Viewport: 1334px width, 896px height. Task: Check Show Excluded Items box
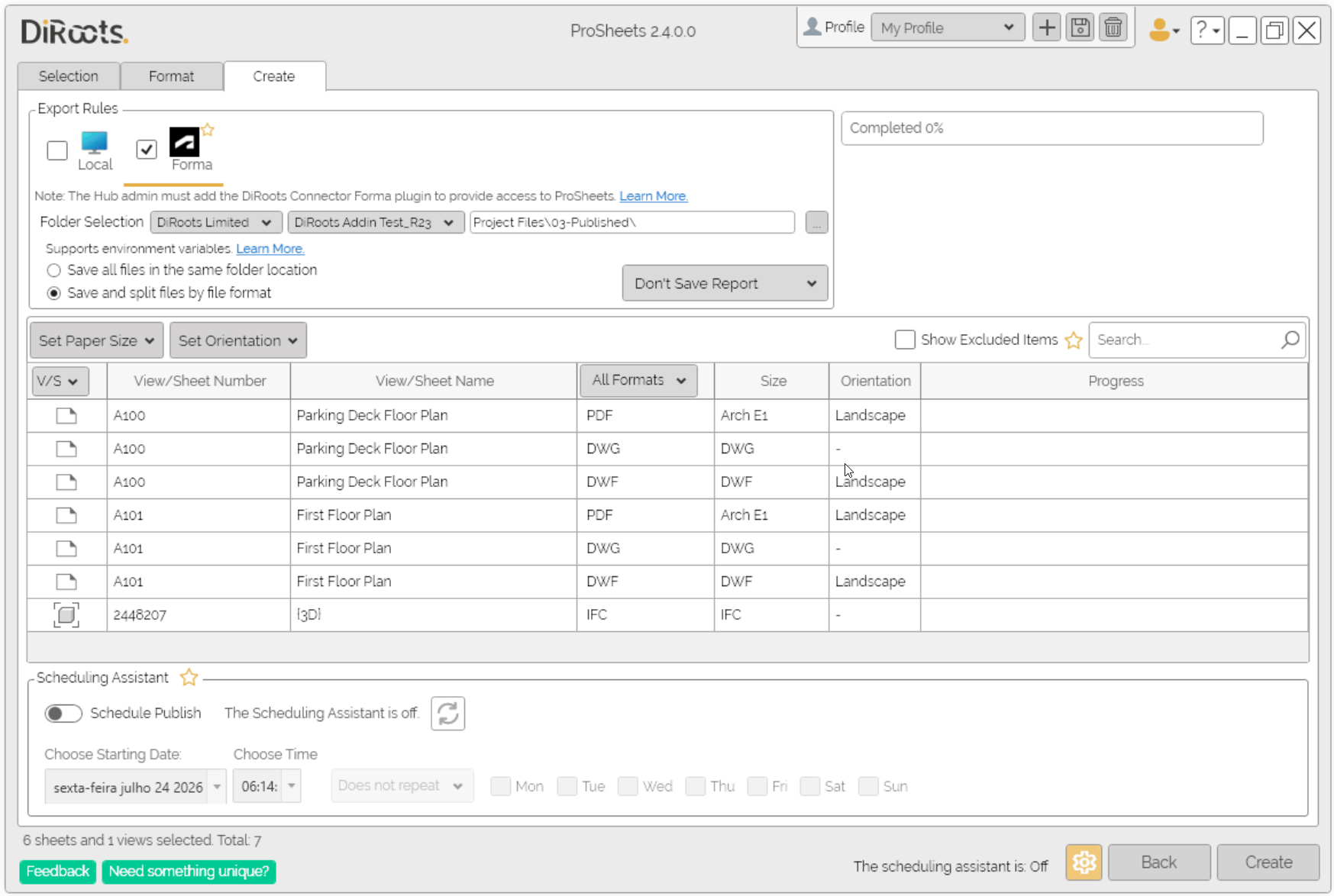tap(905, 340)
